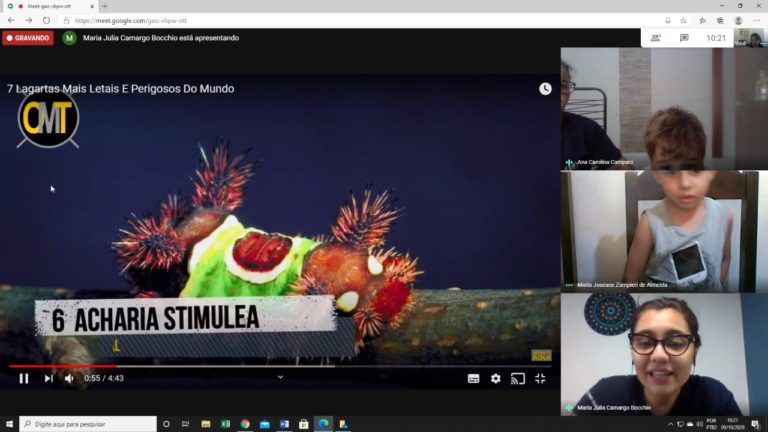This screenshot has height=432, width=768.
Task: Open YouTube player settings gear
Action: (496, 379)
